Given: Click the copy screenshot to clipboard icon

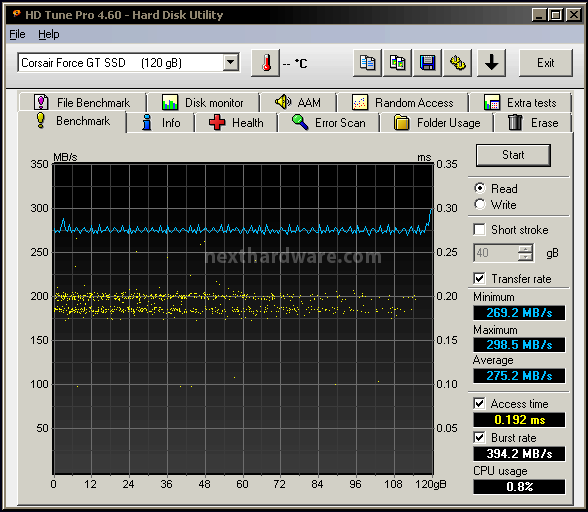Looking at the screenshot, I should (397, 63).
